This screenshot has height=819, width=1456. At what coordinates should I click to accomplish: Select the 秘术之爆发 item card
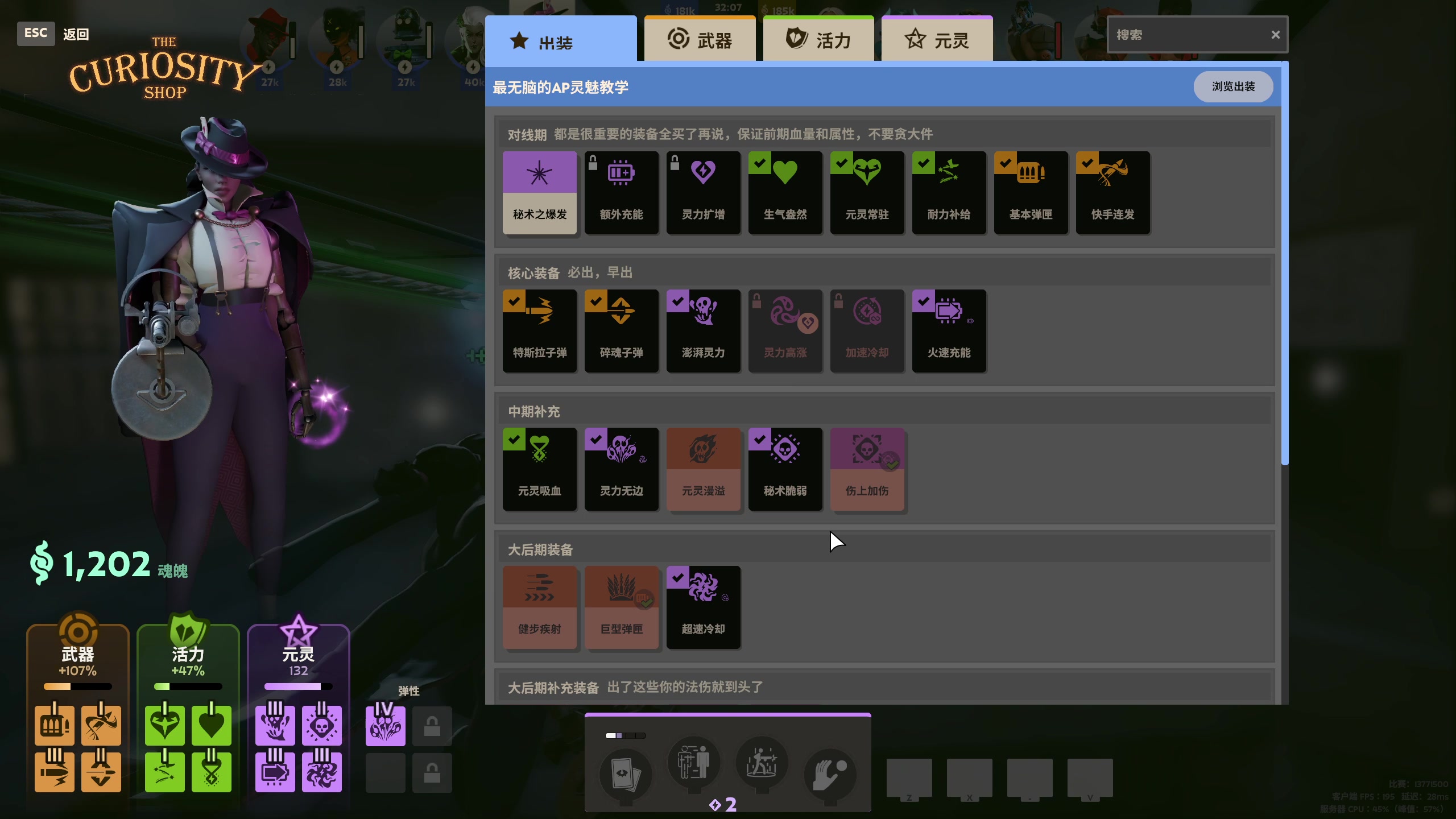point(539,192)
